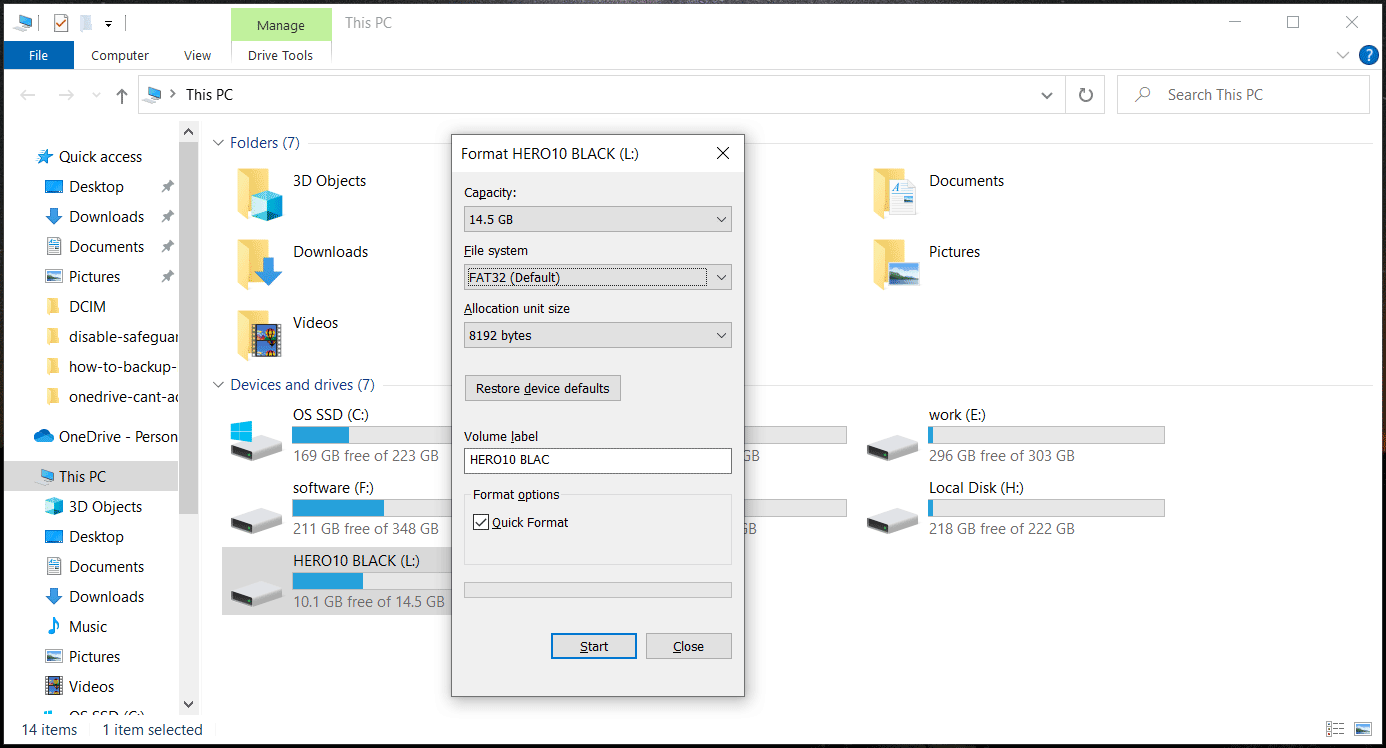Click the Help question mark icon

pyautogui.click(x=1369, y=55)
